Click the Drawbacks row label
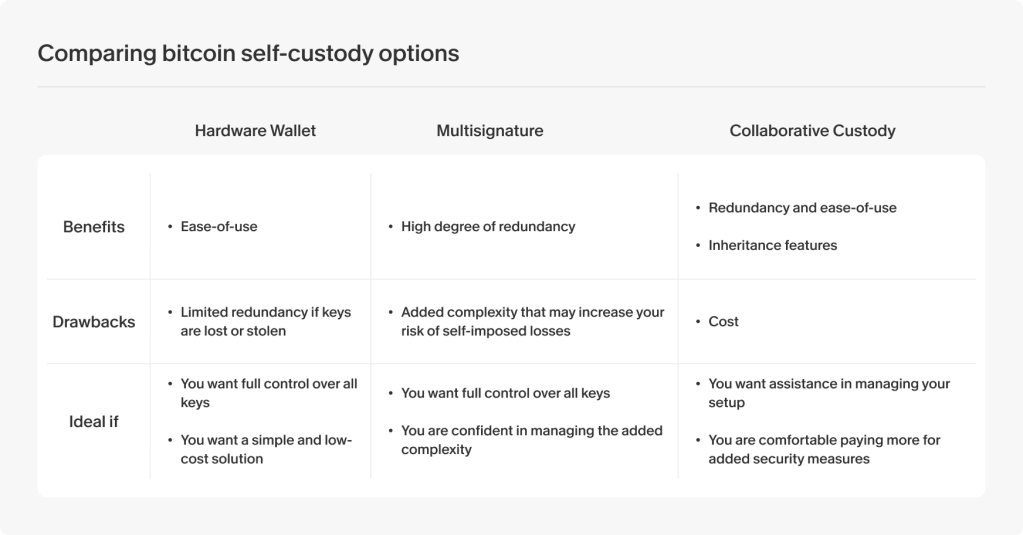This screenshot has width=1023, height=535. 94,322
